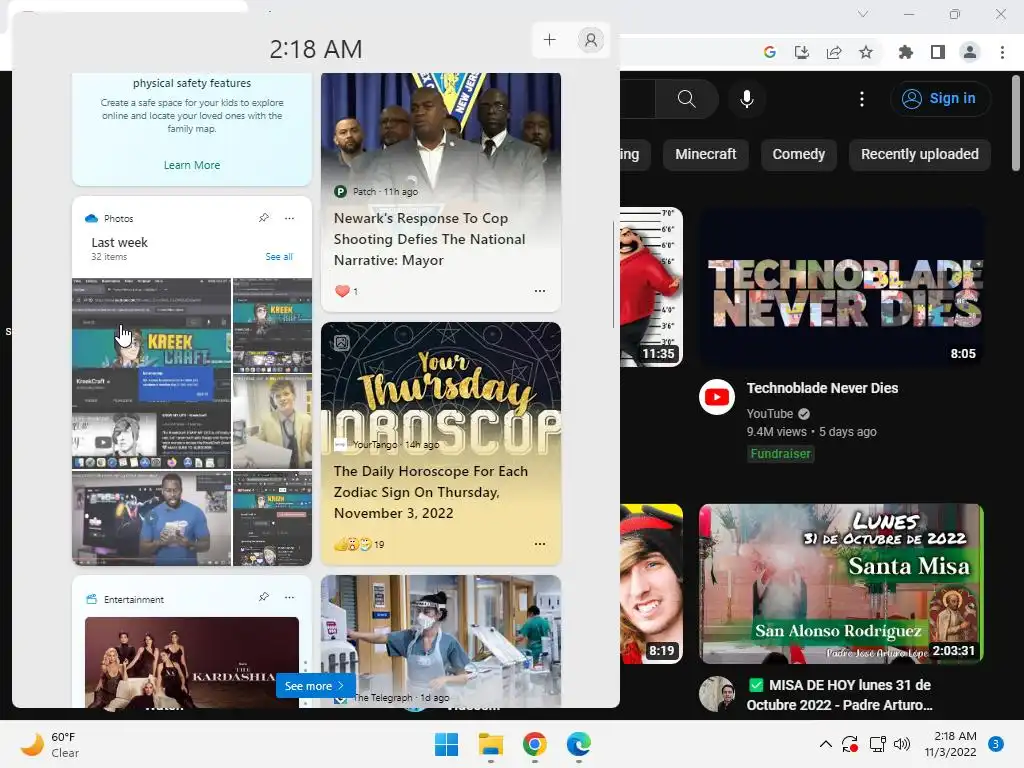Image resolution: width=1024 pixels, height=768 pixels.
Task: Click the Google icon in address bar
Action: [x=770, y=52]
